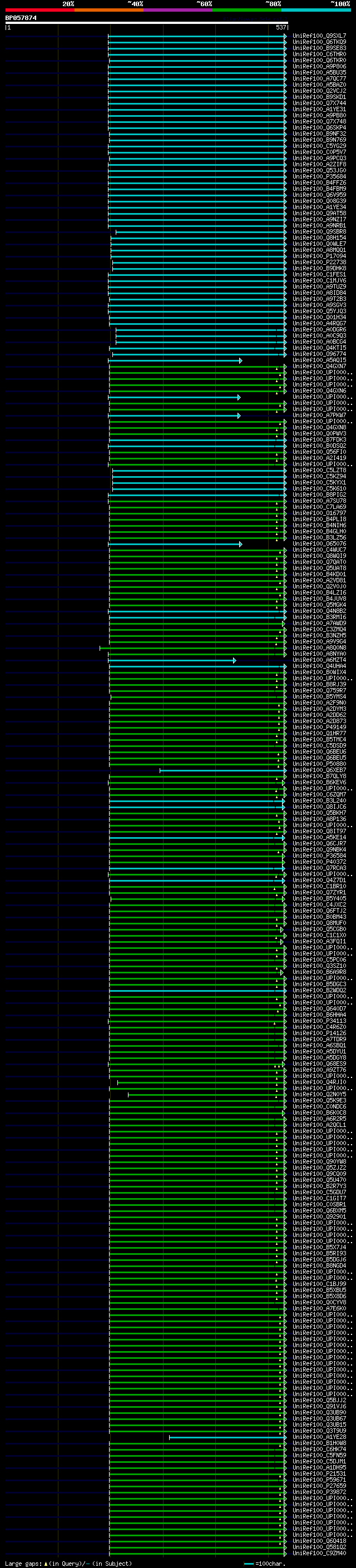
Task: Select the UniRef100_B9NF32 label
Action: point(319,134)
